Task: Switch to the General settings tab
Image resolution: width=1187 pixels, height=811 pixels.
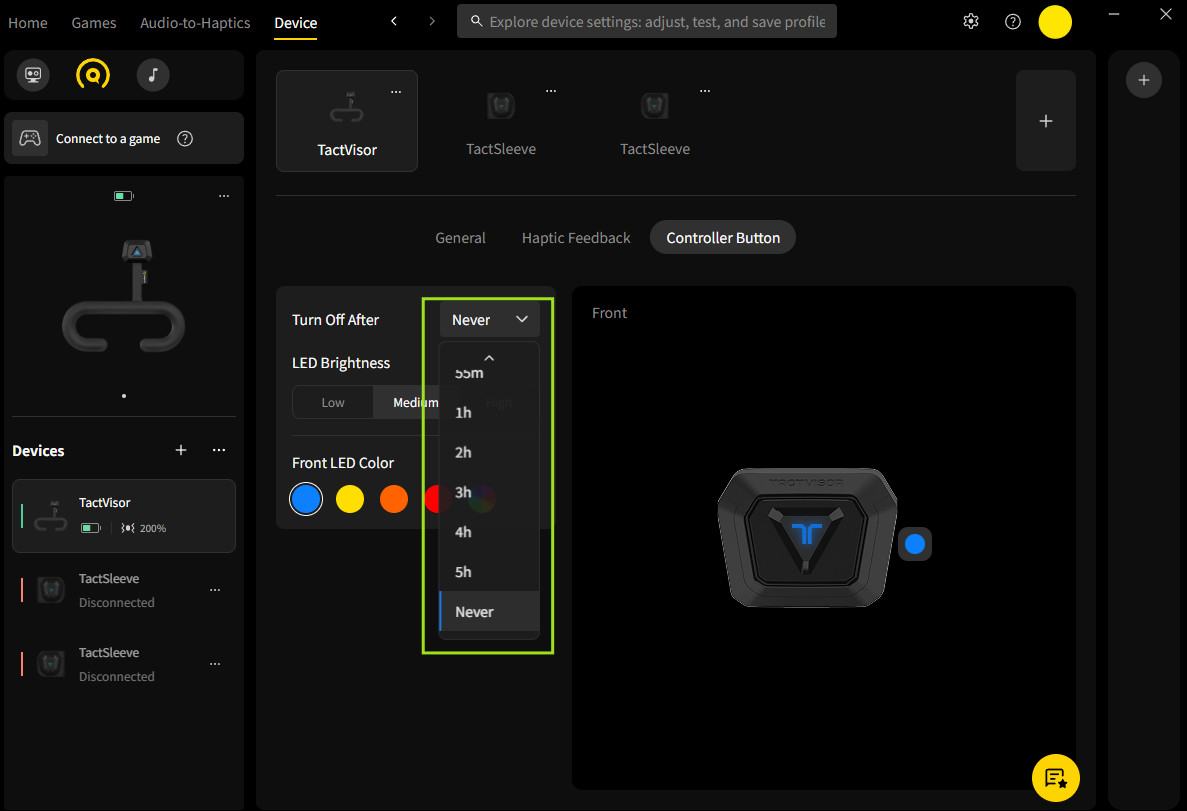Action: 460,238
